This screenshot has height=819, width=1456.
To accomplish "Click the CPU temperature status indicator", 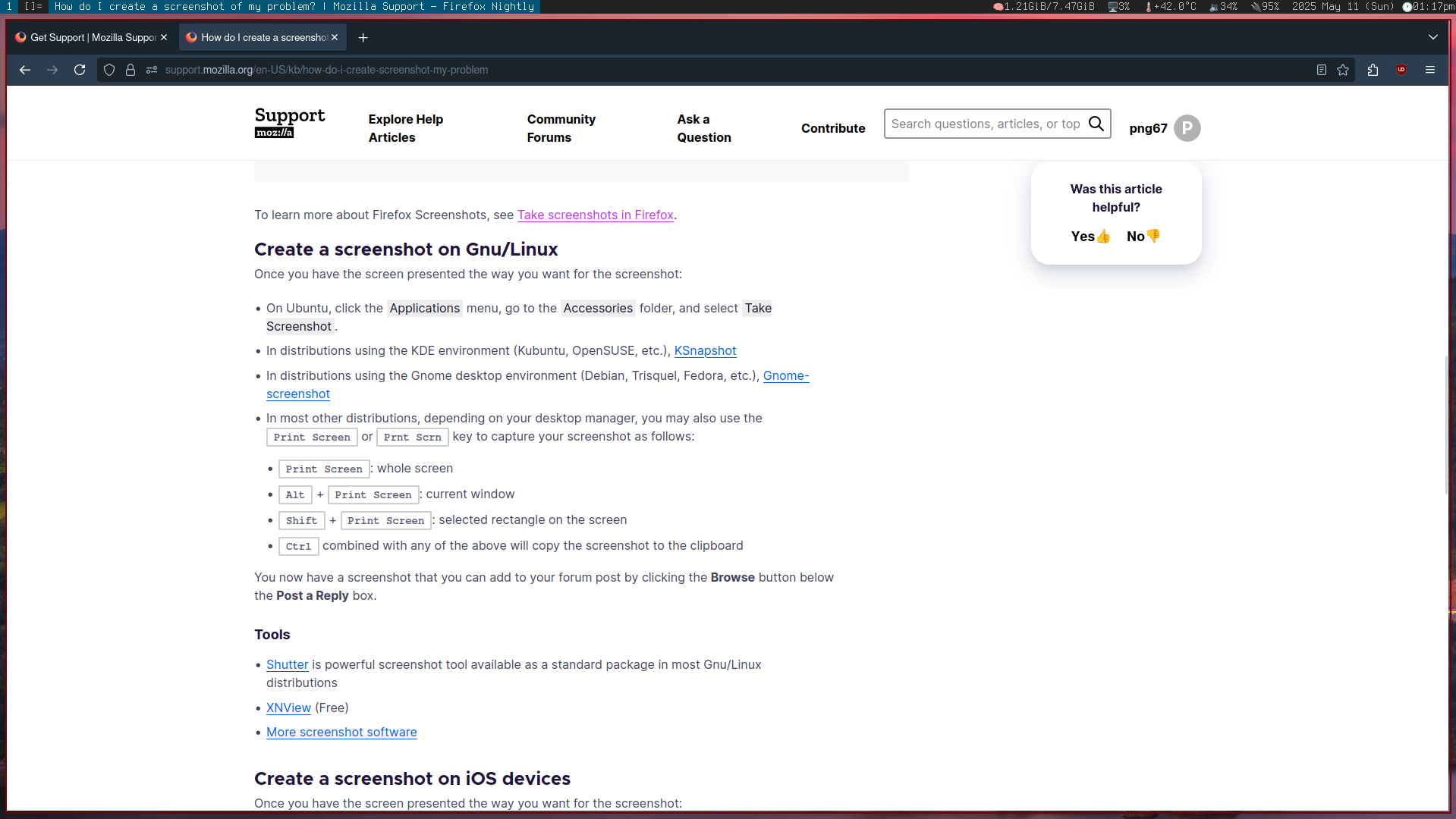I will [1171, 6].
